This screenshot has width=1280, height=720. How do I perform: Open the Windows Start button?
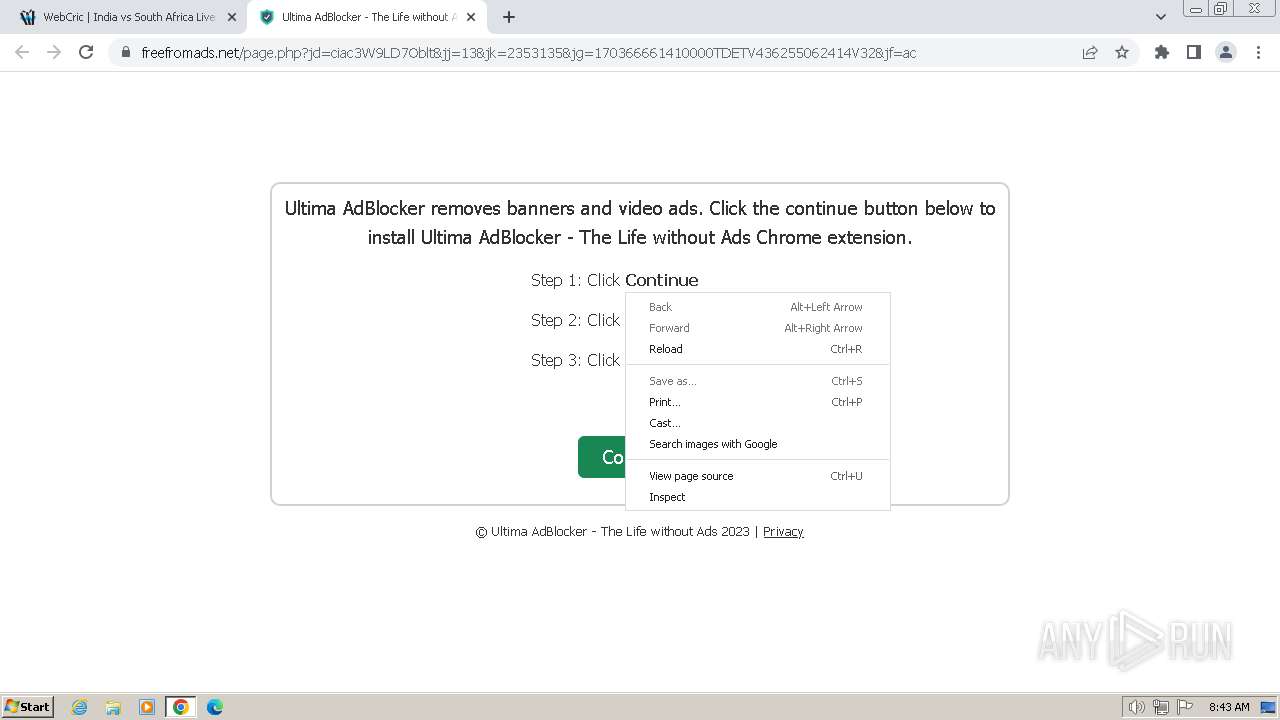point(27,706)
